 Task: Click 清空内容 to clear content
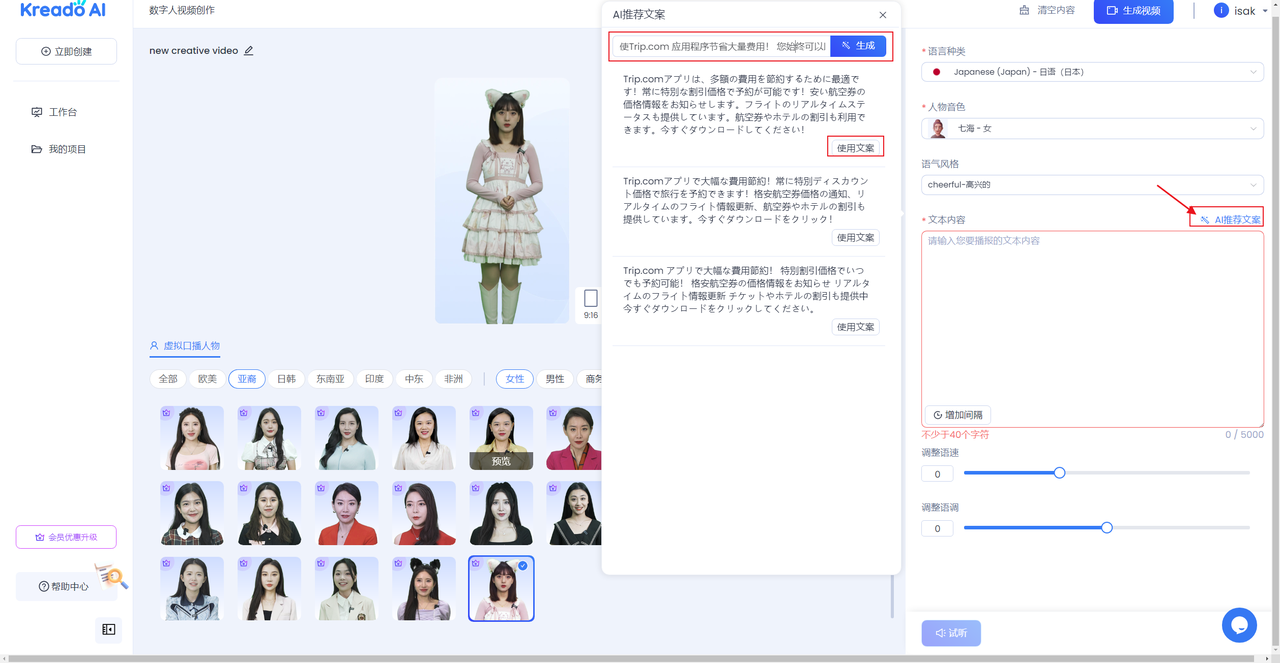[1046, 11]
